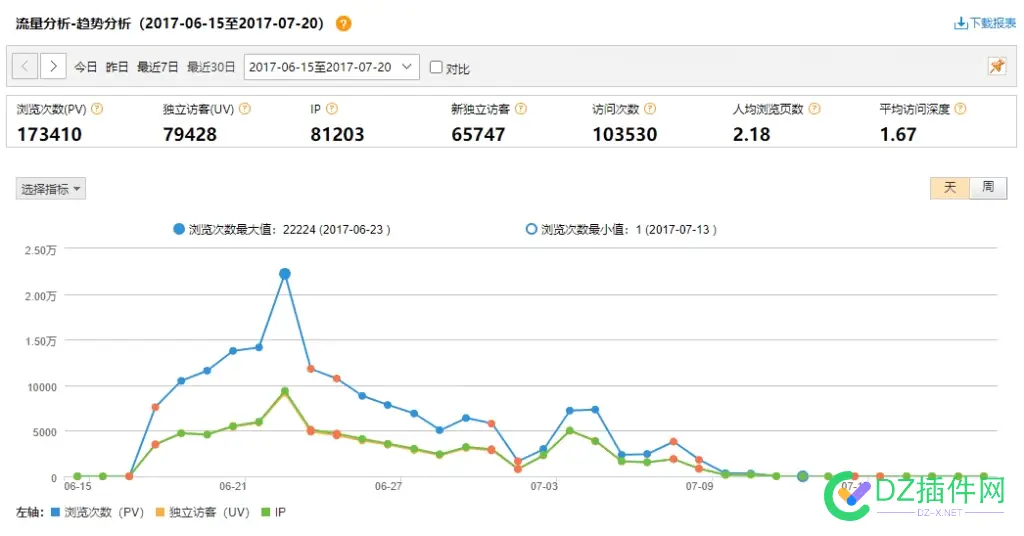Toggle IP green legend swatch
The height and width of the screenshot is (536, 1024).
pyautogui.click(x=265, y=512)
